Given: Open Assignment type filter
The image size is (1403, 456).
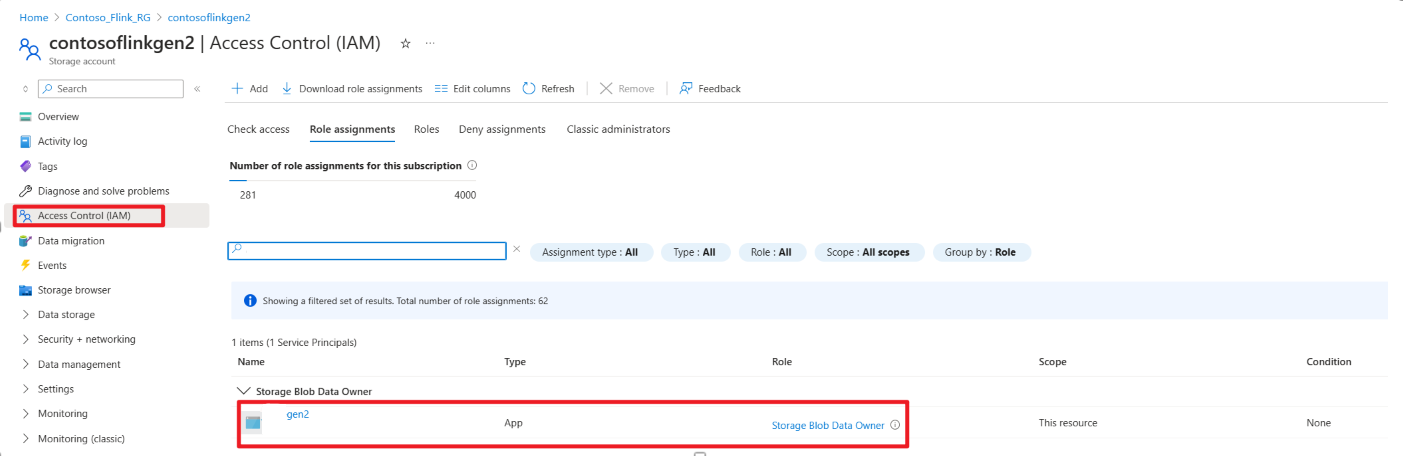Looking at the screenshot, I should point(590,253).
